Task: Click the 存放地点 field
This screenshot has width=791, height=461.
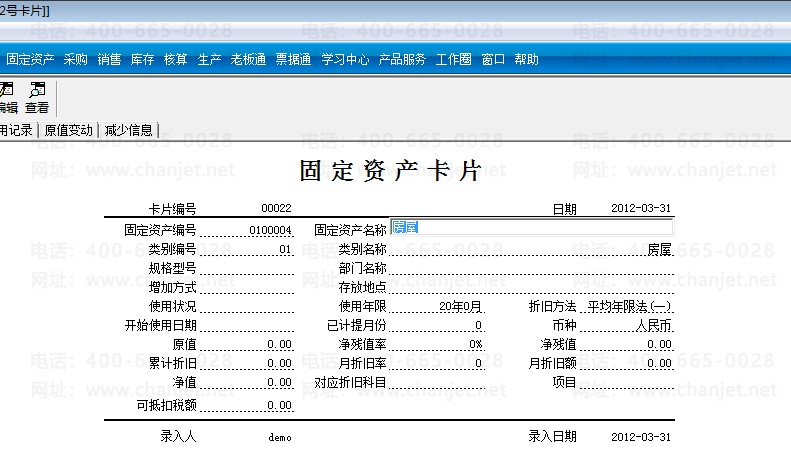Action: [532, 287]
